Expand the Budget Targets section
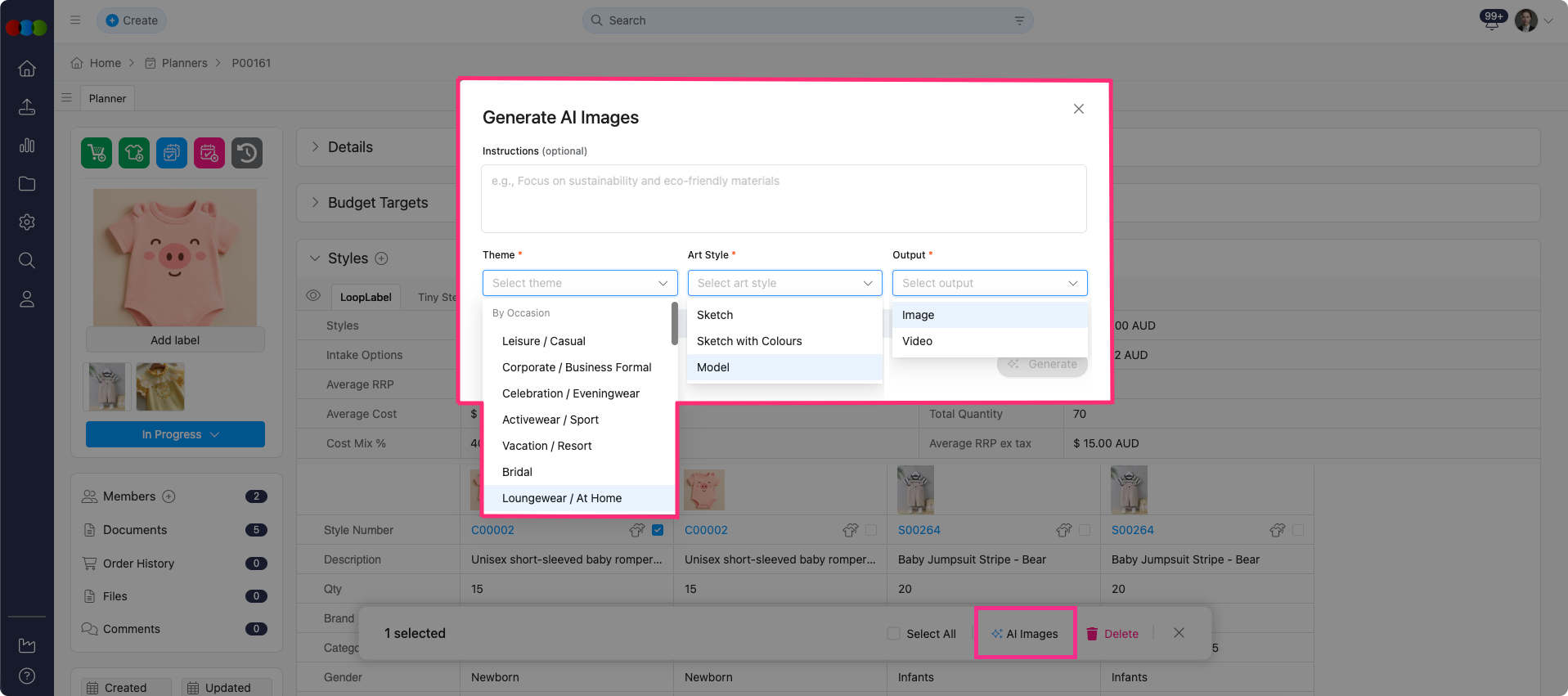 tap(315, 203)
